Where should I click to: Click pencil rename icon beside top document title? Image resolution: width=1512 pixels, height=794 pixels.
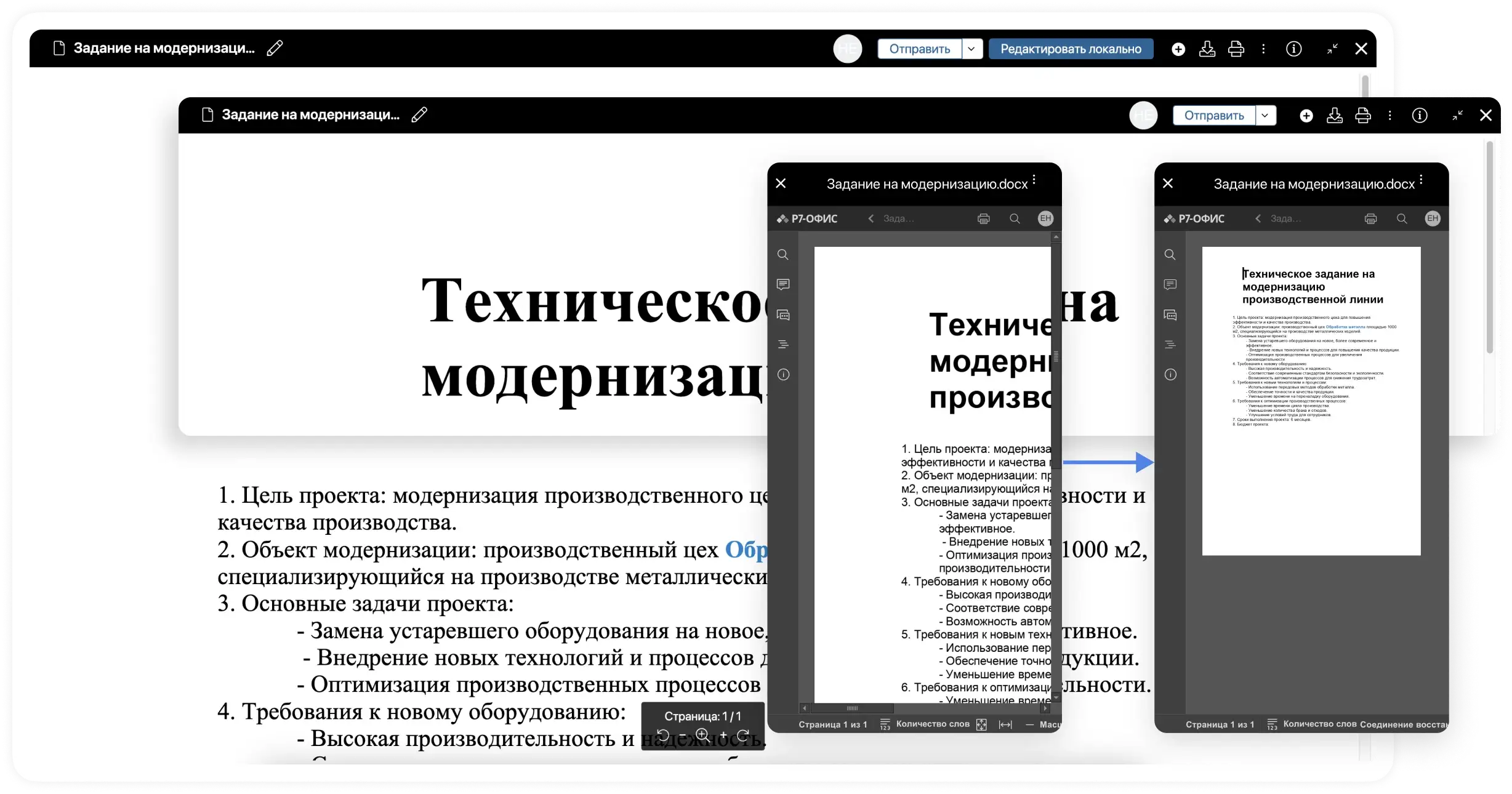click(x=275, y=48)
